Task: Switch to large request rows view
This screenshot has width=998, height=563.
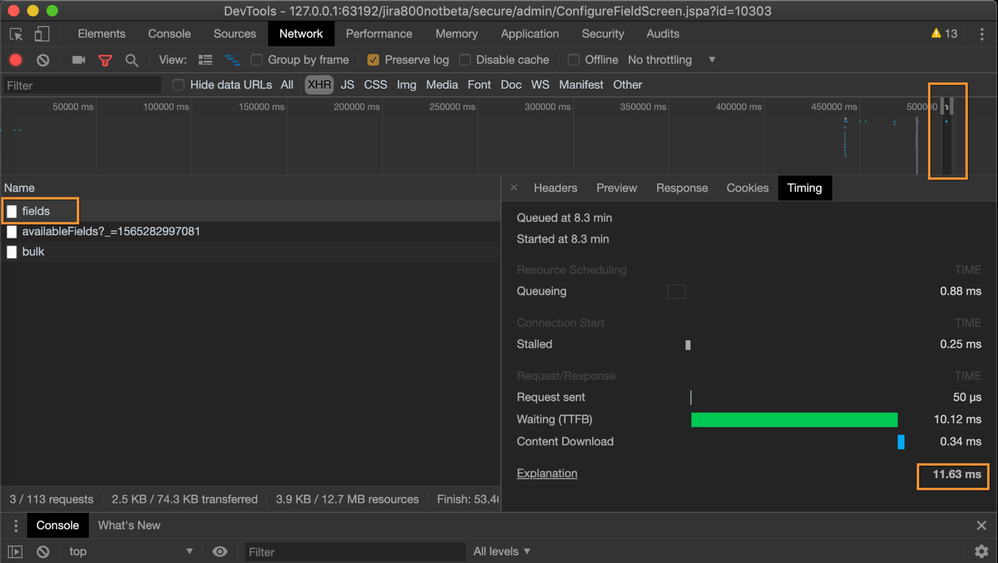Action: coord(206,60)
